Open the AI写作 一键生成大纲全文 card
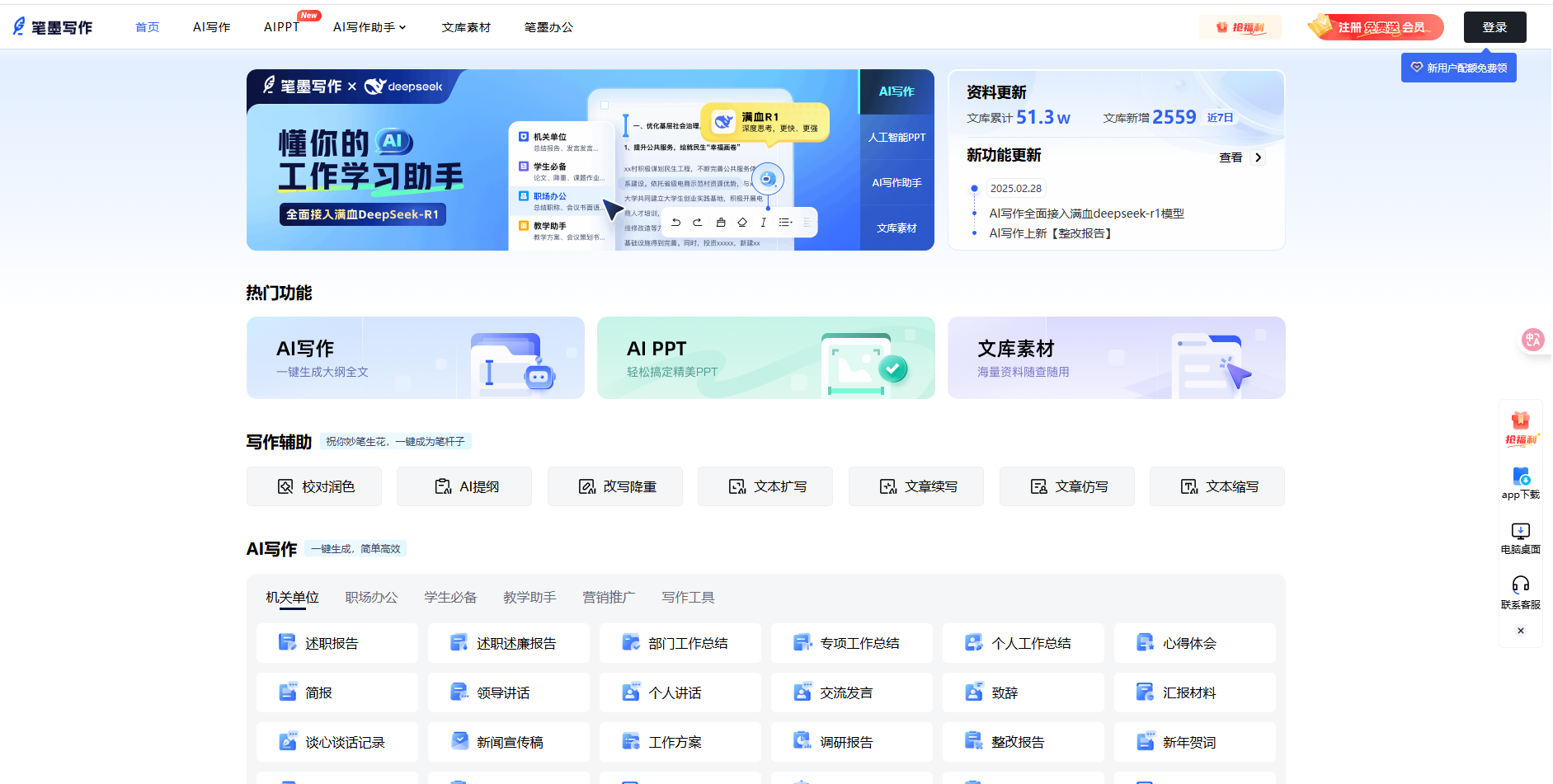Viewport: 1553px width, 784px height. (x=416, y=358)
